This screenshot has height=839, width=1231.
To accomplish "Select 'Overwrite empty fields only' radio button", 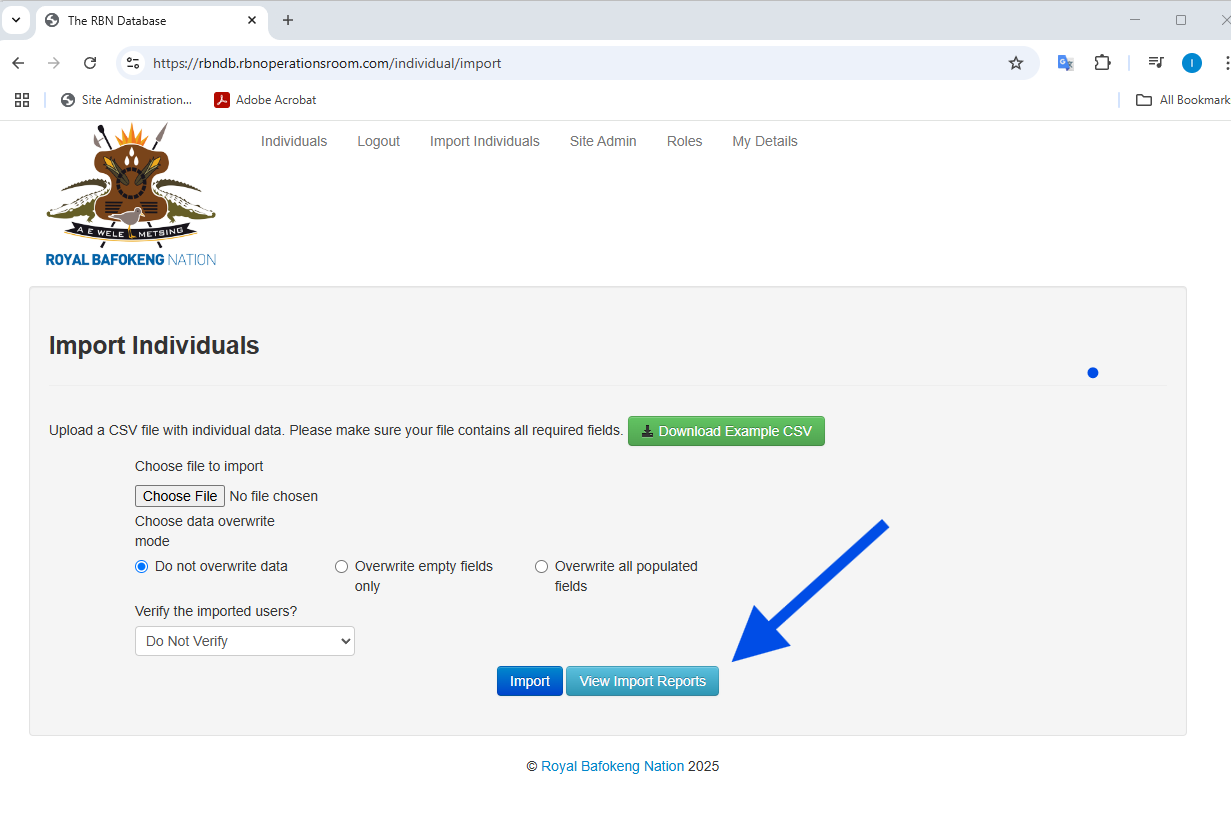I will pyautogui.click(x=341, y=567).
